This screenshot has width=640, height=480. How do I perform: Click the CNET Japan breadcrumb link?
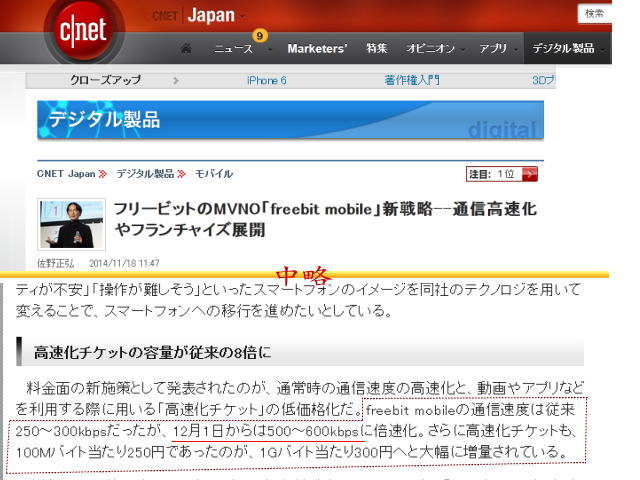(66, 174)
